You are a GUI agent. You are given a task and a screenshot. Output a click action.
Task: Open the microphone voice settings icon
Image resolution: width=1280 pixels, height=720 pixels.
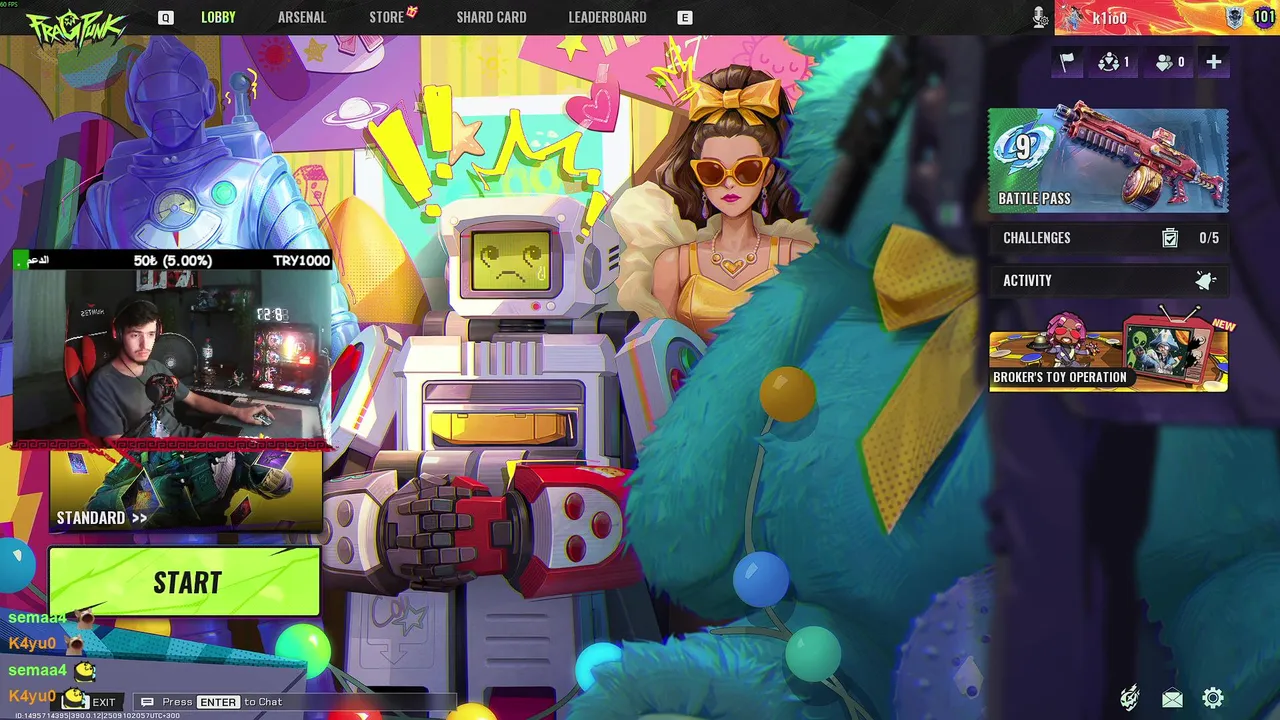[1040, 17]
